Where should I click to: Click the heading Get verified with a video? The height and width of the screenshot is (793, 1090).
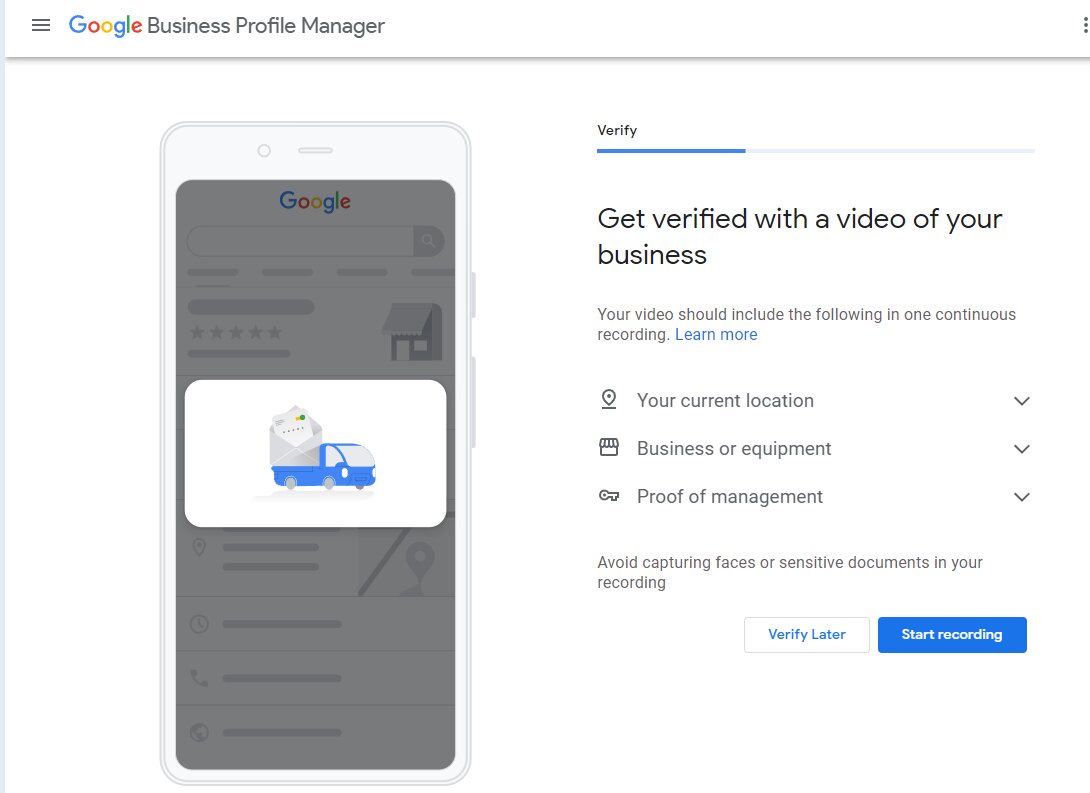point(799,236)
